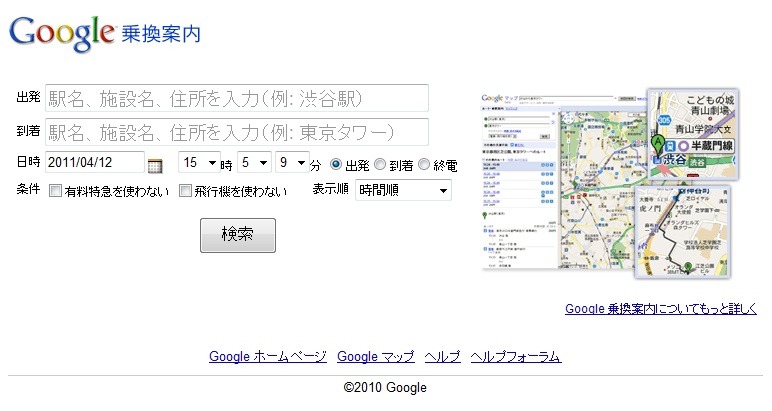Open the Google ホームページ link

point(268,356)
